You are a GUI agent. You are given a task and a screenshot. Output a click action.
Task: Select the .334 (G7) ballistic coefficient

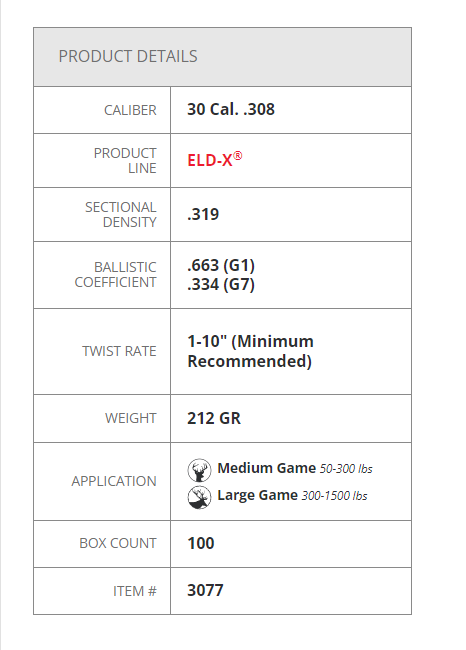(221, 285)
